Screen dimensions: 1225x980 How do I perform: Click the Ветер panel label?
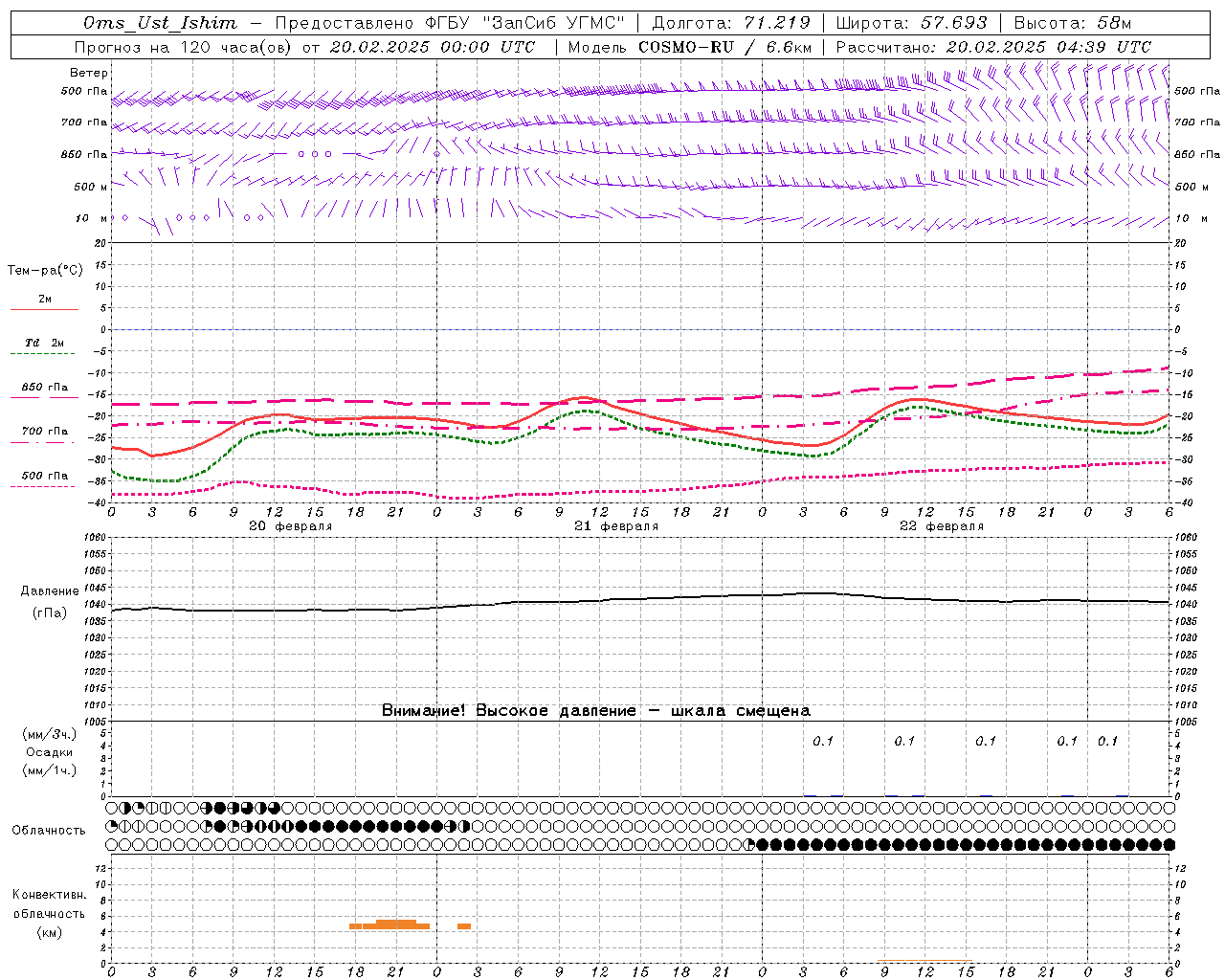click(89, 73)
